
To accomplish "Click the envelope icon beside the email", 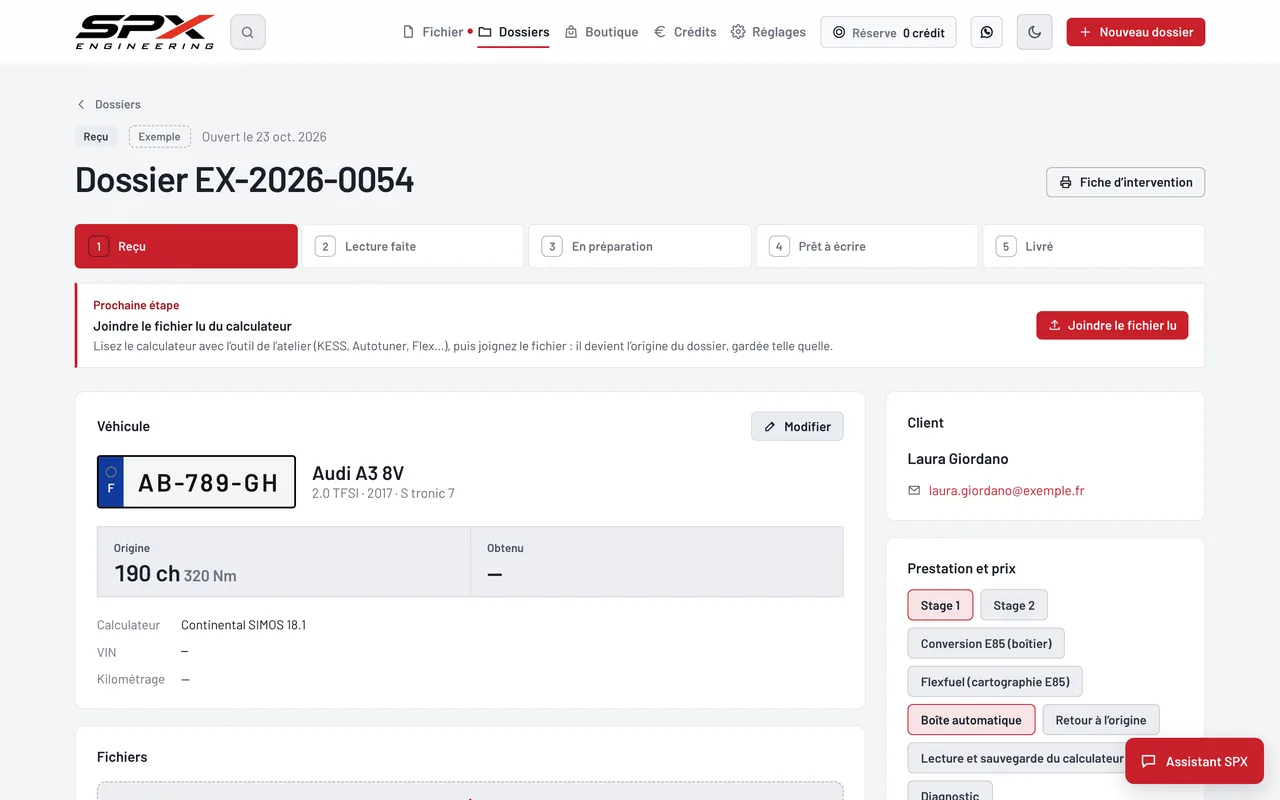I will (914, 491).
